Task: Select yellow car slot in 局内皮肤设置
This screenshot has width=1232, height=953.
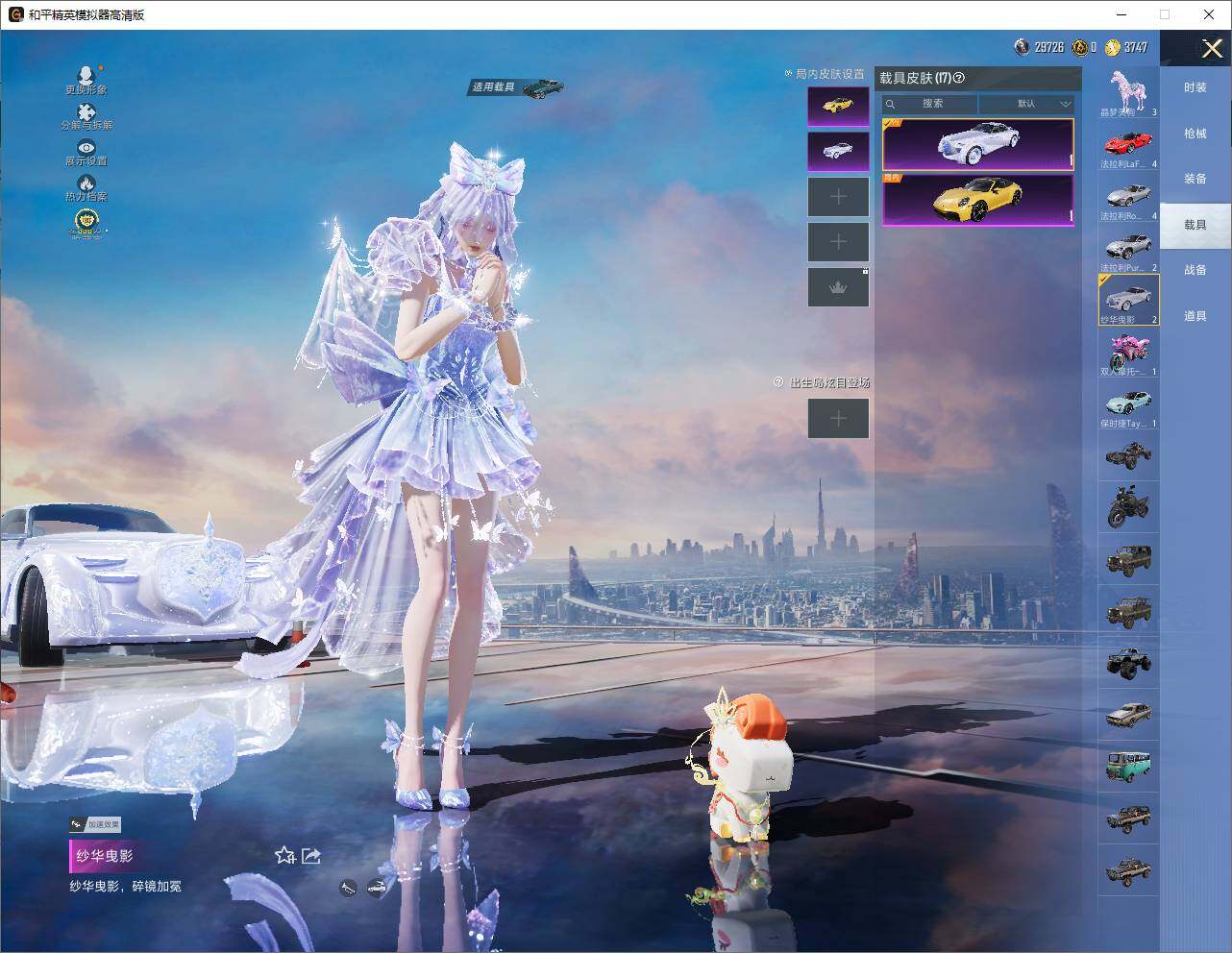Action: 838,106
